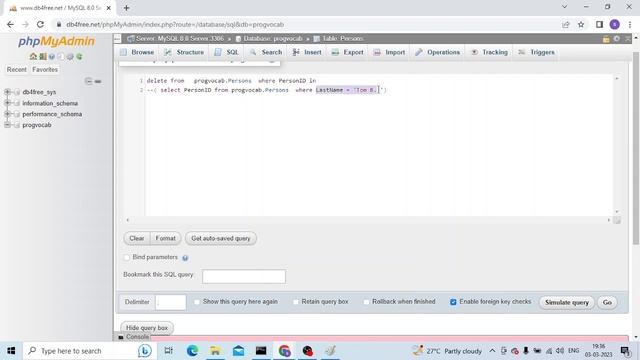
Task: Click the Task View taskbar icon
Action: pos(168,351)
